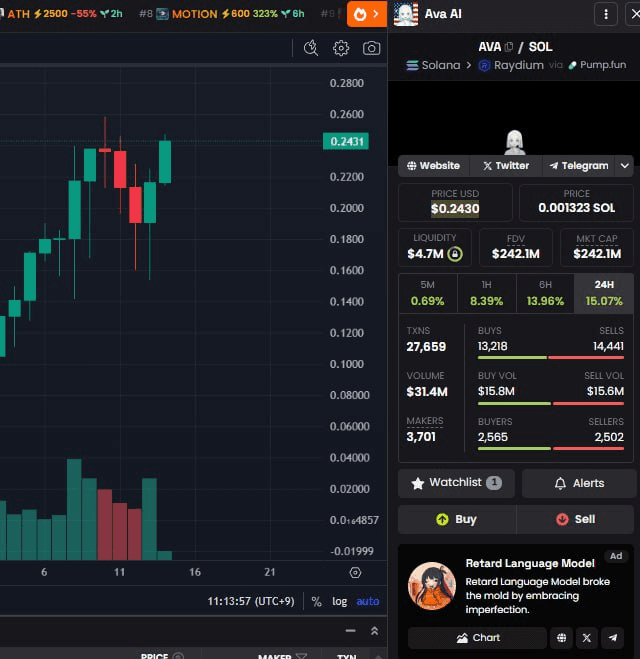Screen dimensions: 640x659
Task: Open the three-dot options menu for Ava AI
Action: click(606, 14)
